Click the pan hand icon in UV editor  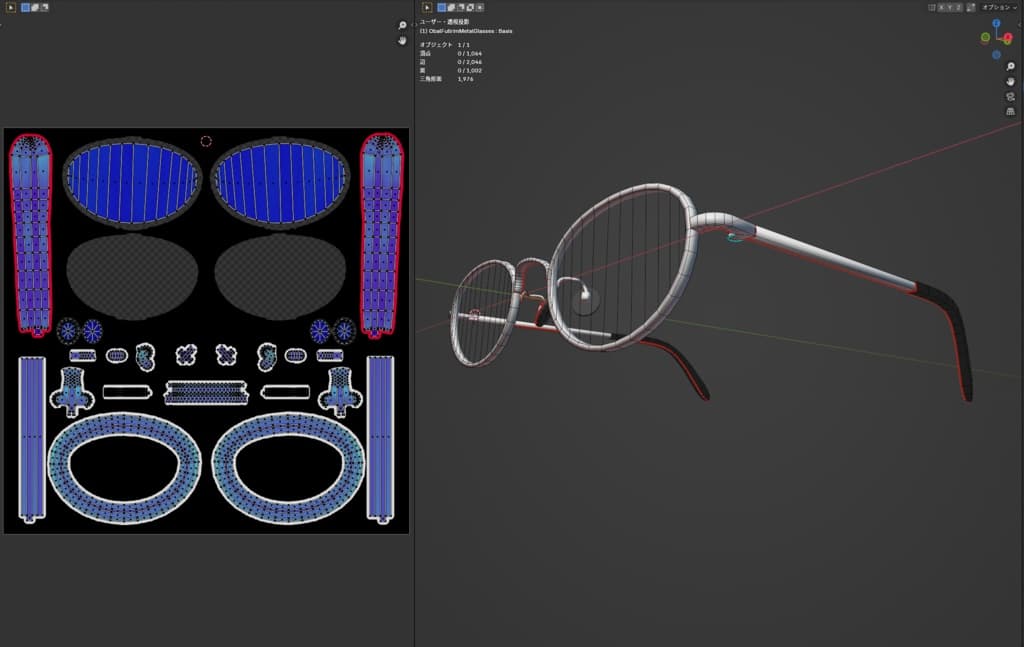(403, 40)
